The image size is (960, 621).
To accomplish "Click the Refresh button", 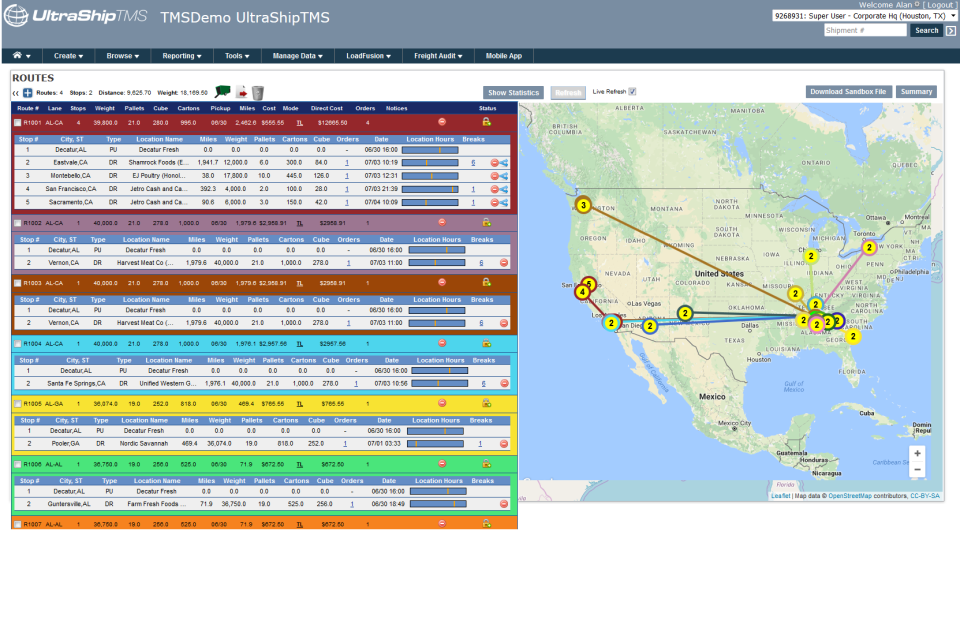I will click(x=568, y=92).
